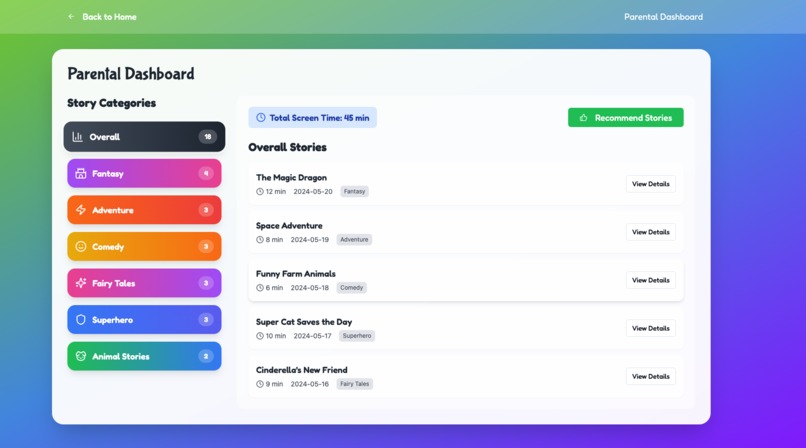Click the clock icon under Funny Farm Animals
Image resolution: width=806 pixels, height=448 pixels.
(x=260, y=288)
